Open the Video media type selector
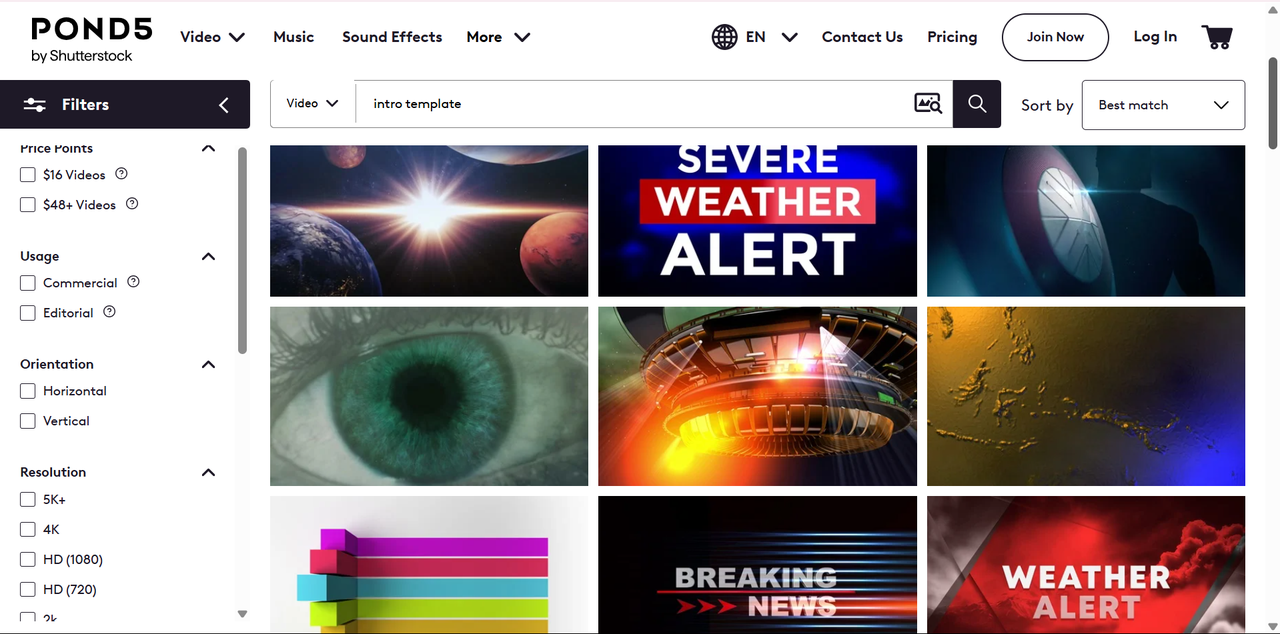This screenshot has height=634, width=1280. pyautogui.click(x=312, y=104)
